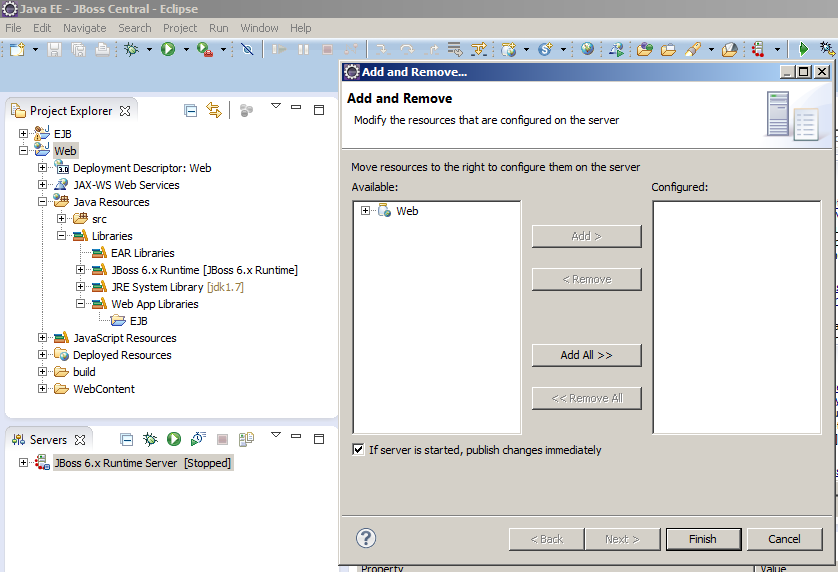Click the Finish button
The height and width of the screenshot is (572, 838).
(703, 539)
